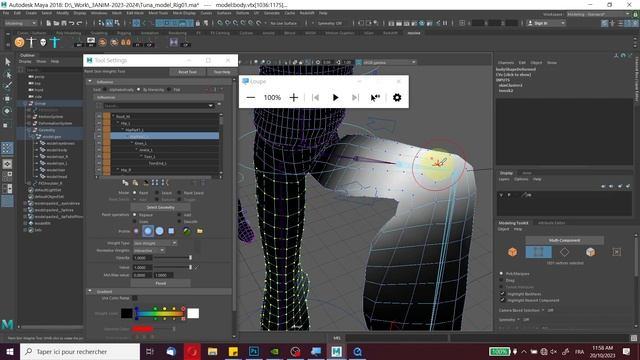Collapse the Gradient section
Viewport: 640px width, 360px height.
pos(90,291)
